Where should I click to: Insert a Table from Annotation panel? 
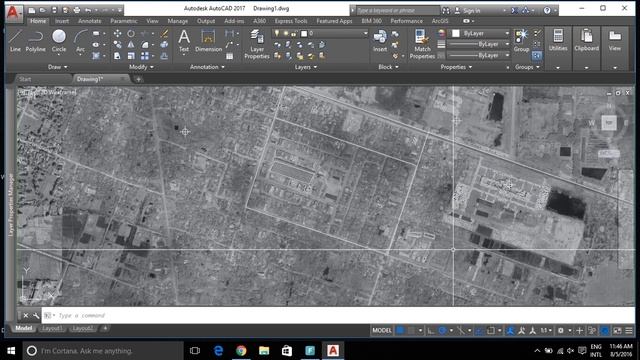coord(230,56)
